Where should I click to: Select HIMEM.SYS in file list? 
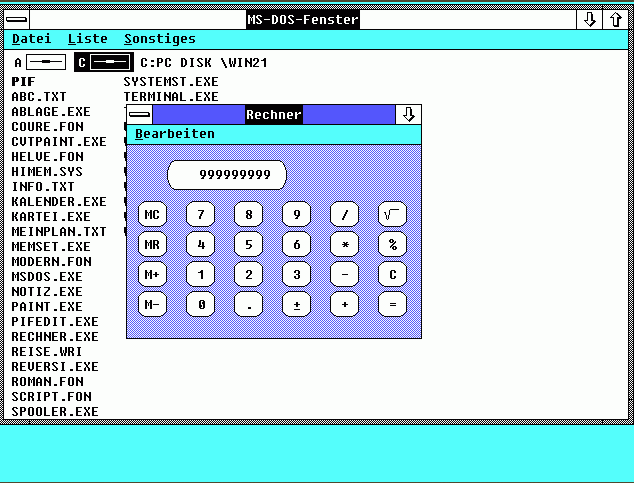[x=47, y=171]
